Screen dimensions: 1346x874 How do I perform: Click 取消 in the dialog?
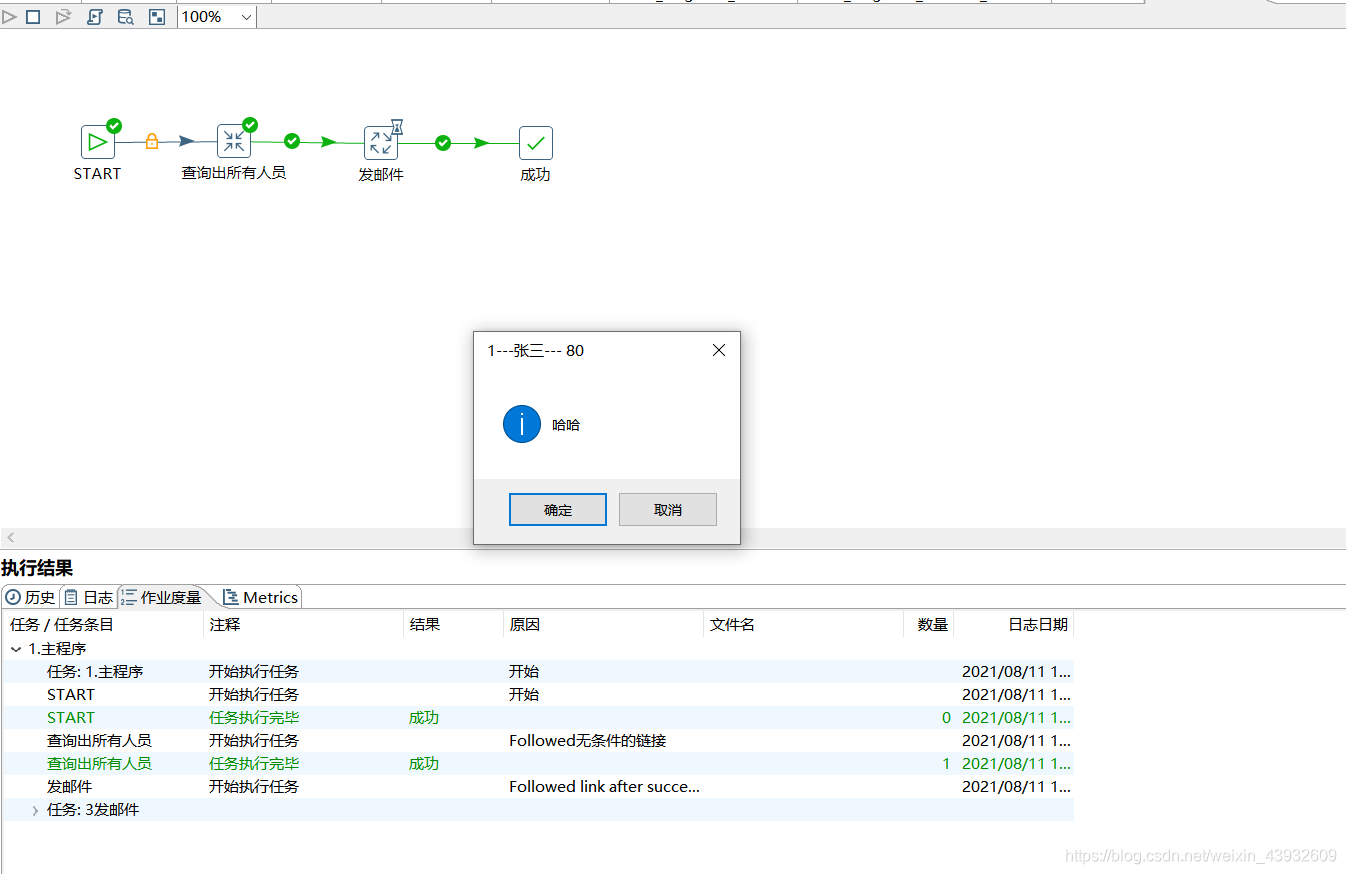click(x=668, y=509)
